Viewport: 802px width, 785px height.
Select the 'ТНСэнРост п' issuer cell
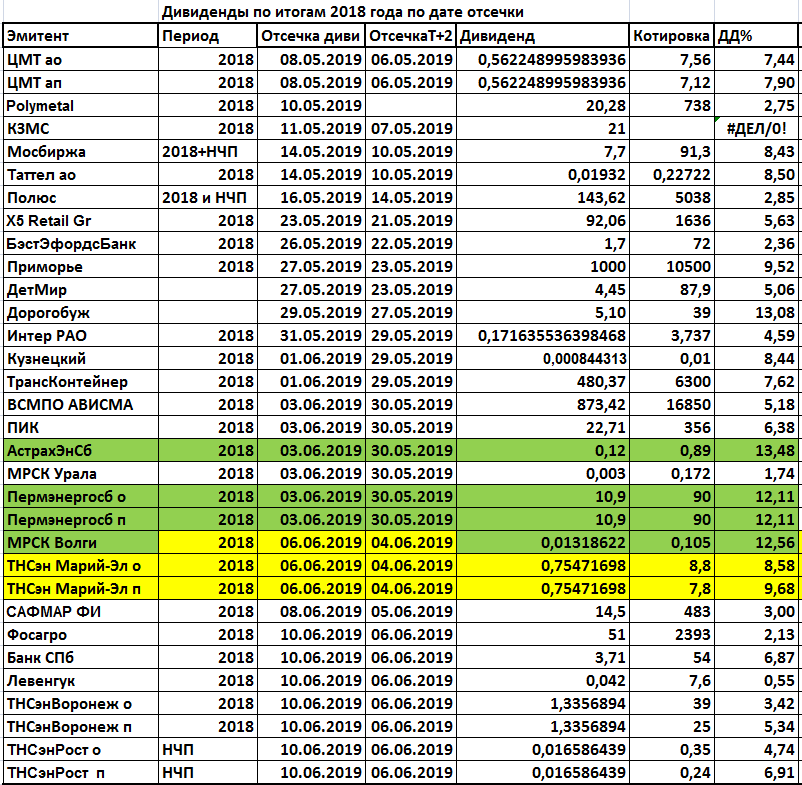(81, 772)
